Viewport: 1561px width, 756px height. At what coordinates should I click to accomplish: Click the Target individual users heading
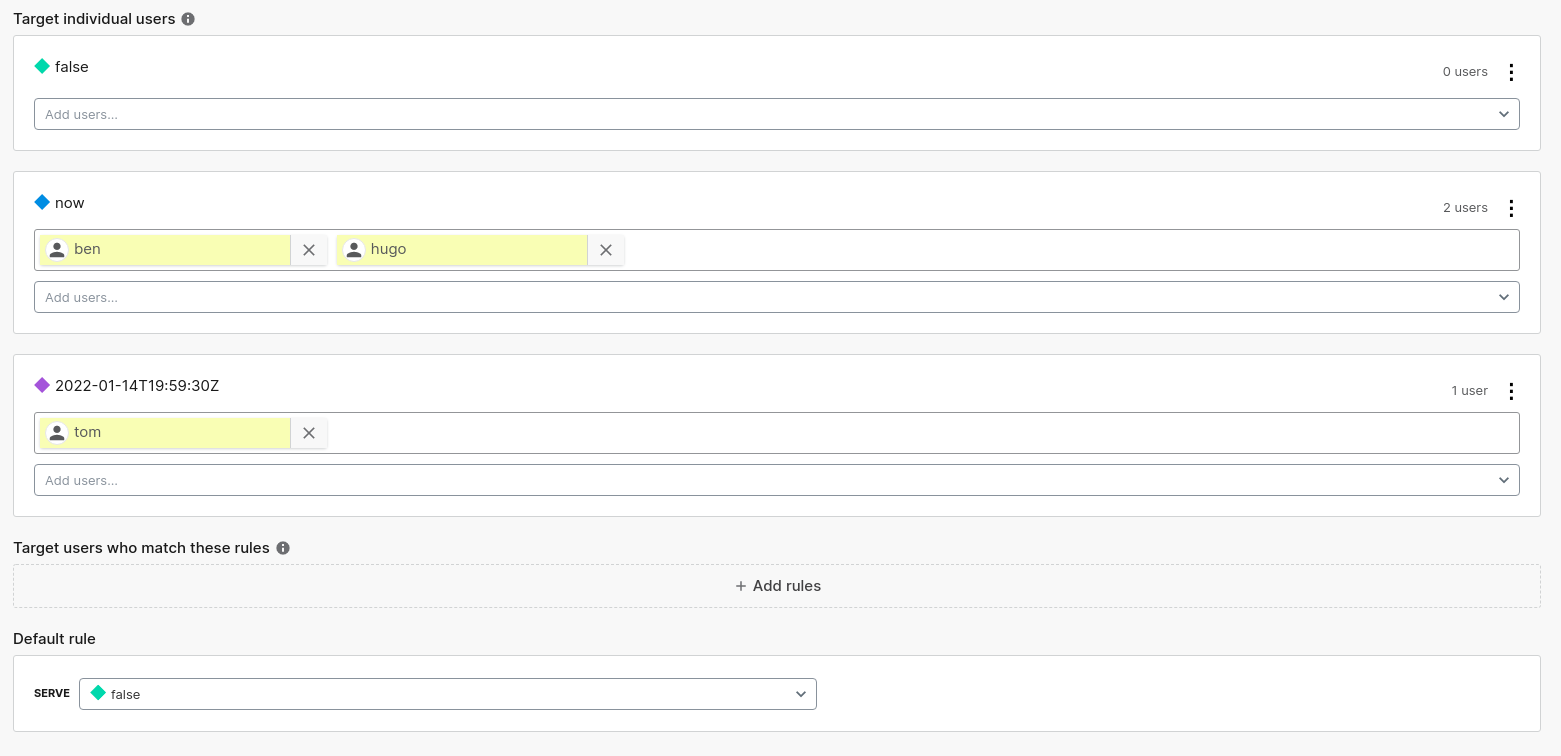[94, 19]
